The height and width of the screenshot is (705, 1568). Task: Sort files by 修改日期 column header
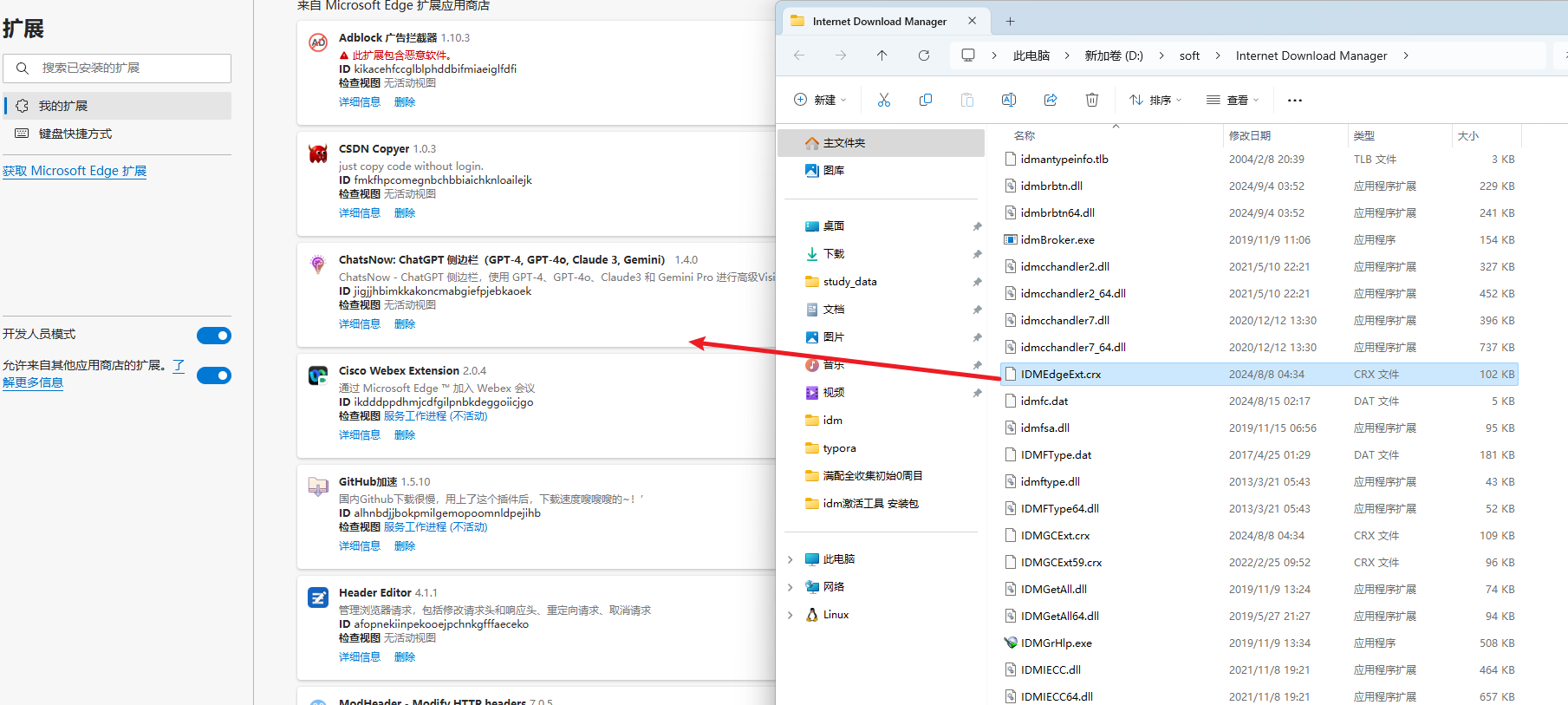coord(1285,135)
